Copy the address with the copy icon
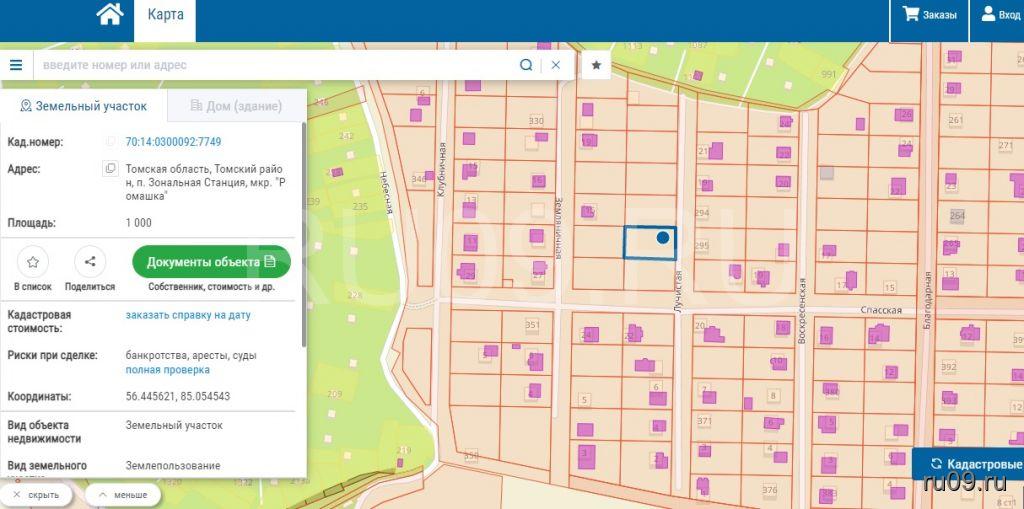The width and height of the screenshot is (1024, 509). (x=111, y=169)
